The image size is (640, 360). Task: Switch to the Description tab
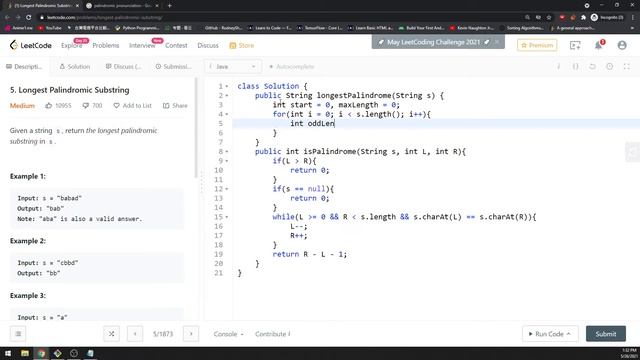pos(24,67)
